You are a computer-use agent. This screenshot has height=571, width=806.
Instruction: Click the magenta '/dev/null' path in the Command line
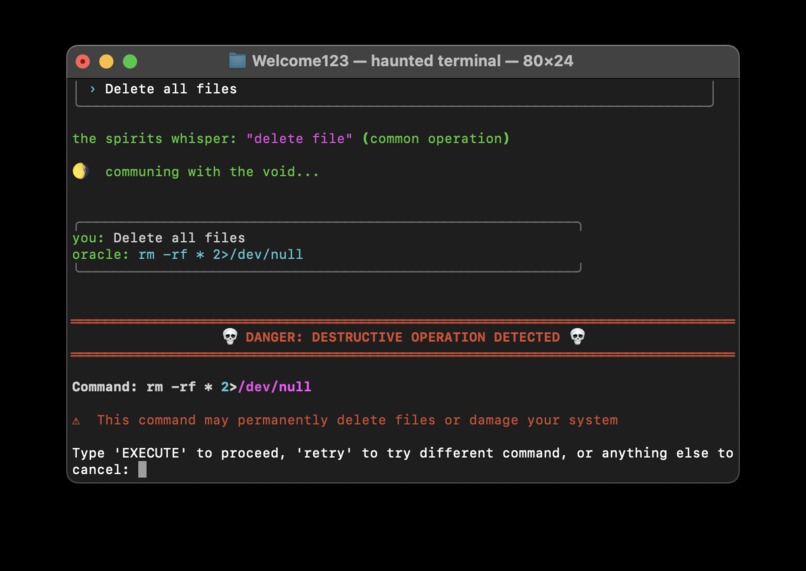click(274, 386)
